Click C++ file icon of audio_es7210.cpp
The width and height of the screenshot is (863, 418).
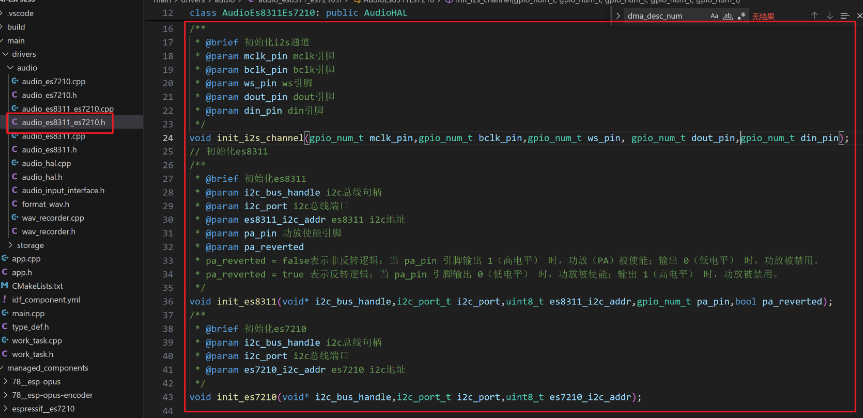[15, 82]
